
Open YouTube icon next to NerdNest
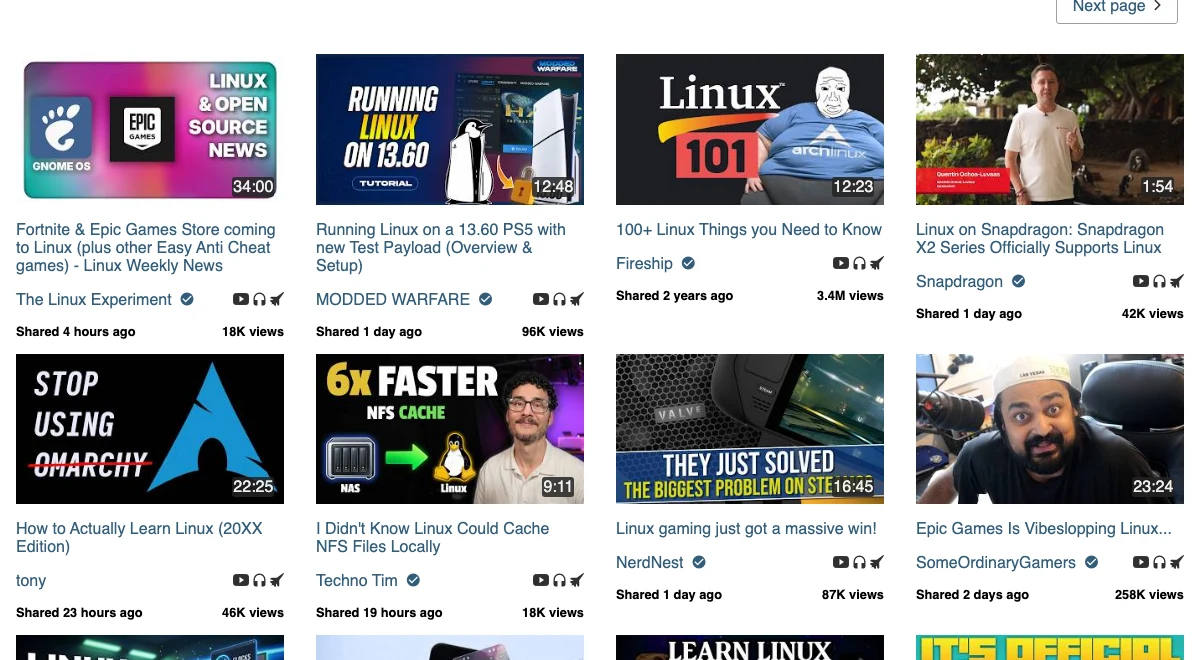tap(841, 562)
